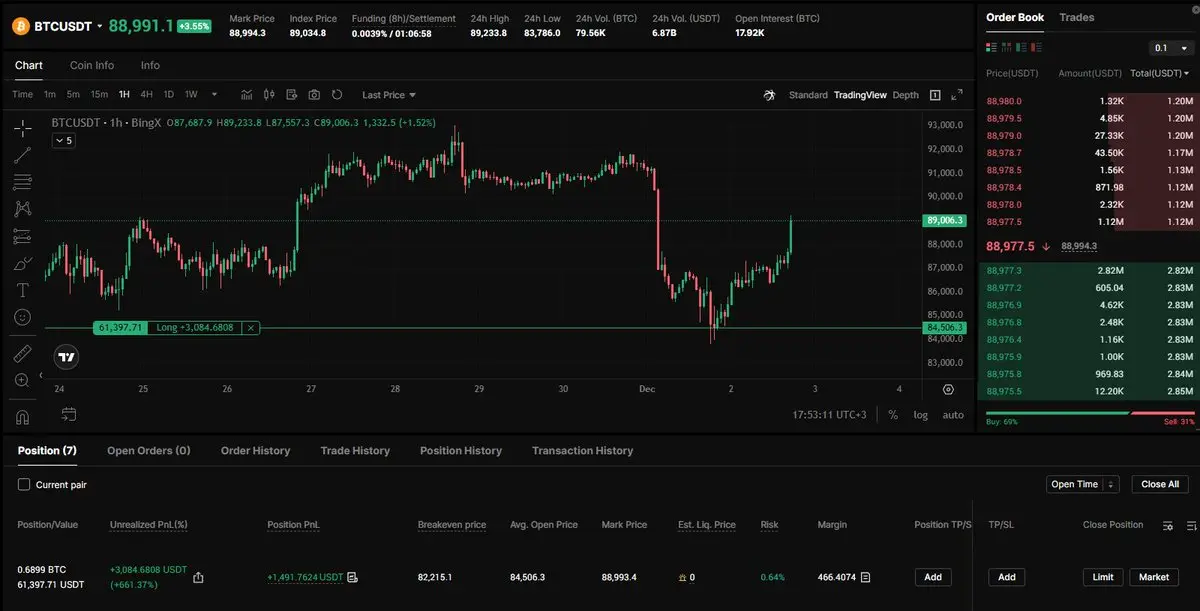
Task: Close the Long position line on chart
Action: point(251,327)
